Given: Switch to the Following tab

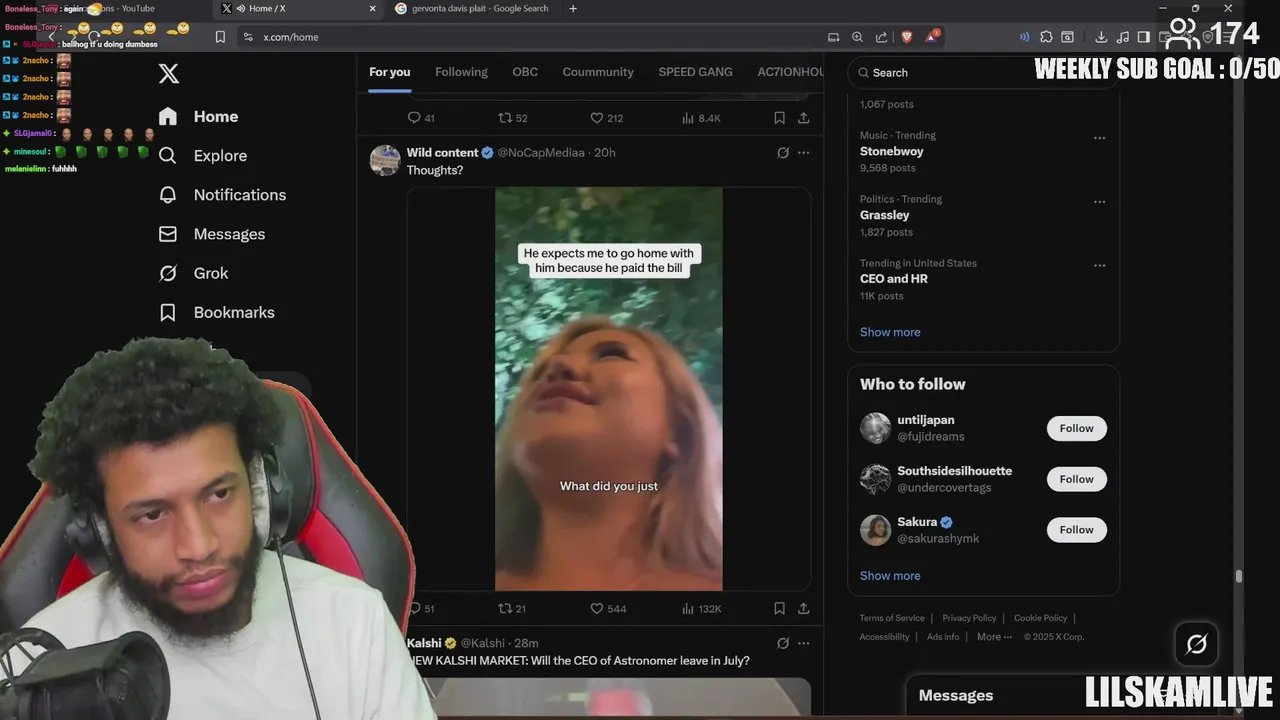Looking at the screenshot, I should [461, 72].
